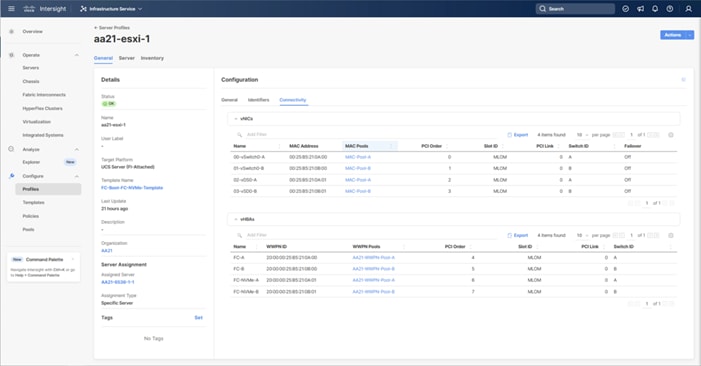Open Fabric Interconnects in the sidebar
The image size is (701, 366).
click(x=44, y=95)
